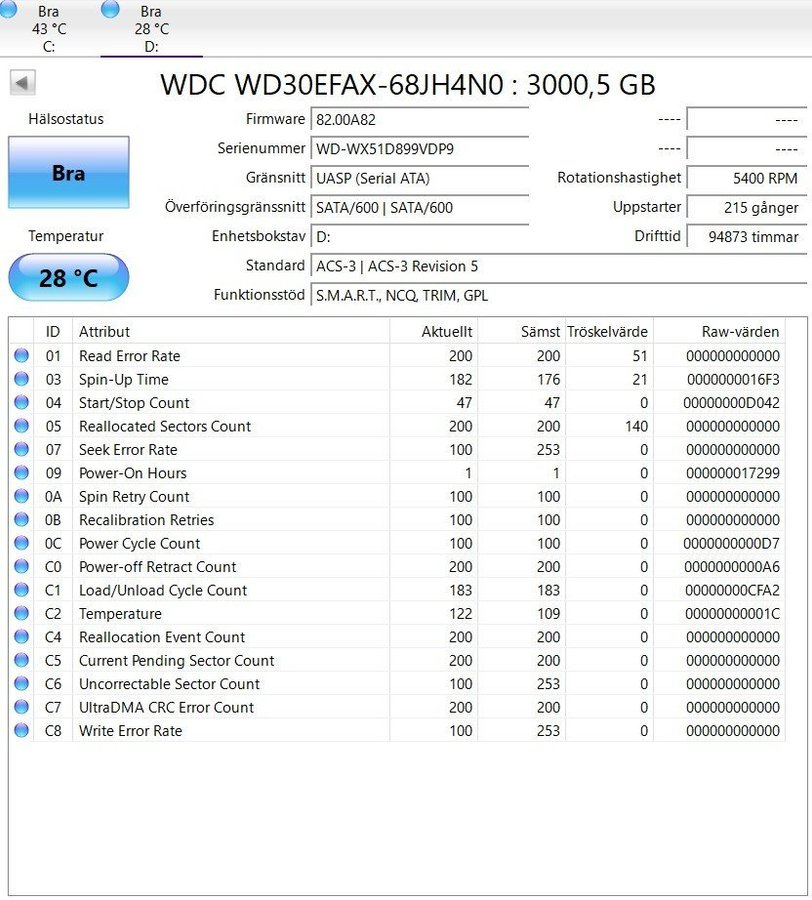Select the Read Error Rate attribute name
This screenshot has height=900, width=812.
click(x=130, y=356)
